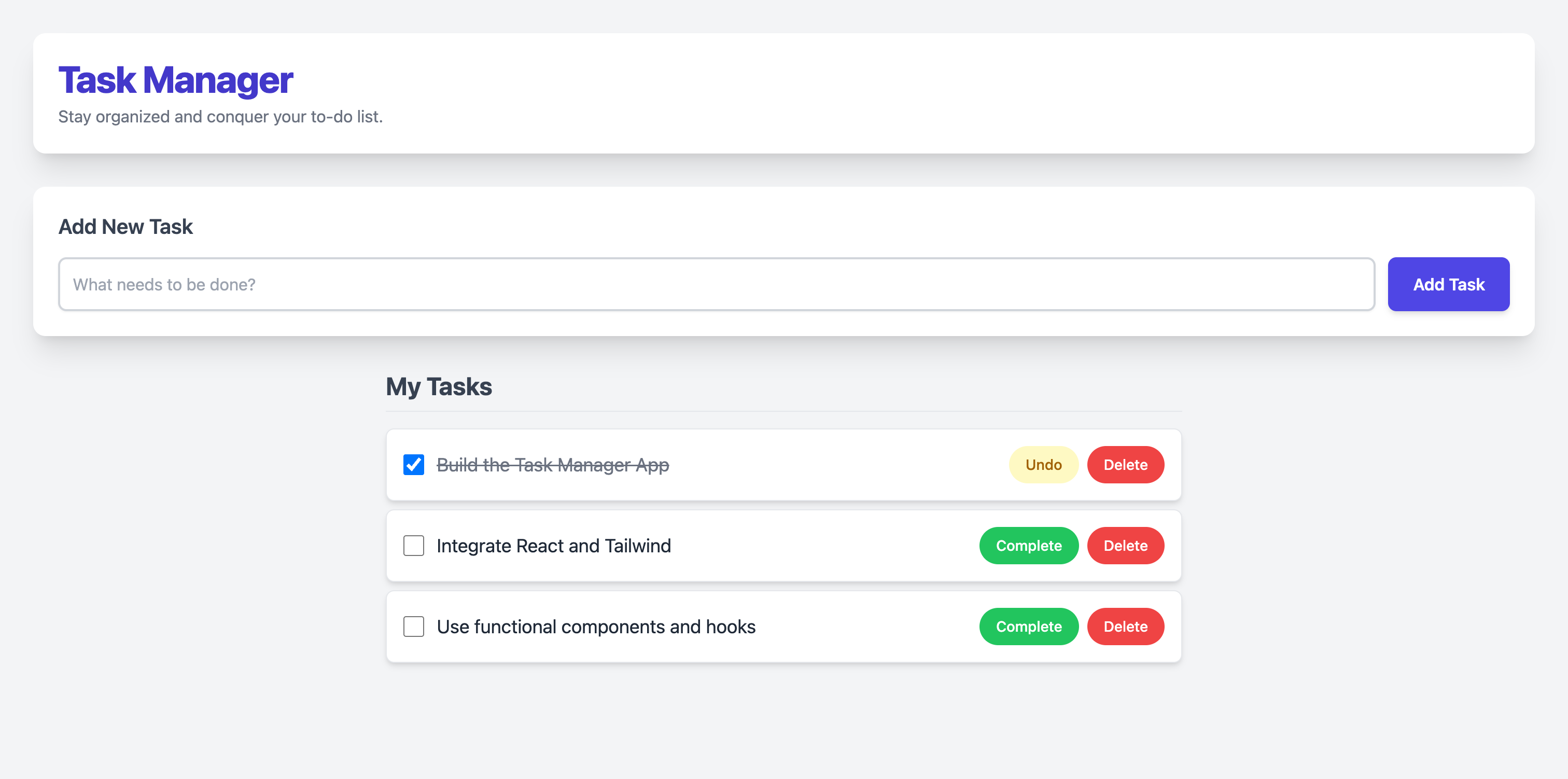Click the strikethrough Build the Task Manager App text
The height and width of the screenshot is (779, 1568).
coord(553,465)
